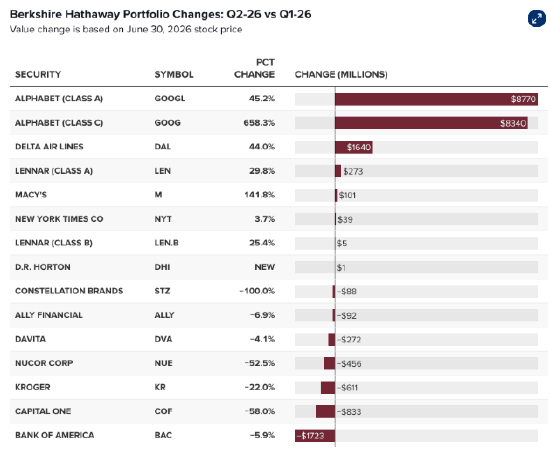Image resolution: width=550 pixels, height=455 pixels.
Task: Select the Capital One -$833 bar
Action: tap(326, 411)
